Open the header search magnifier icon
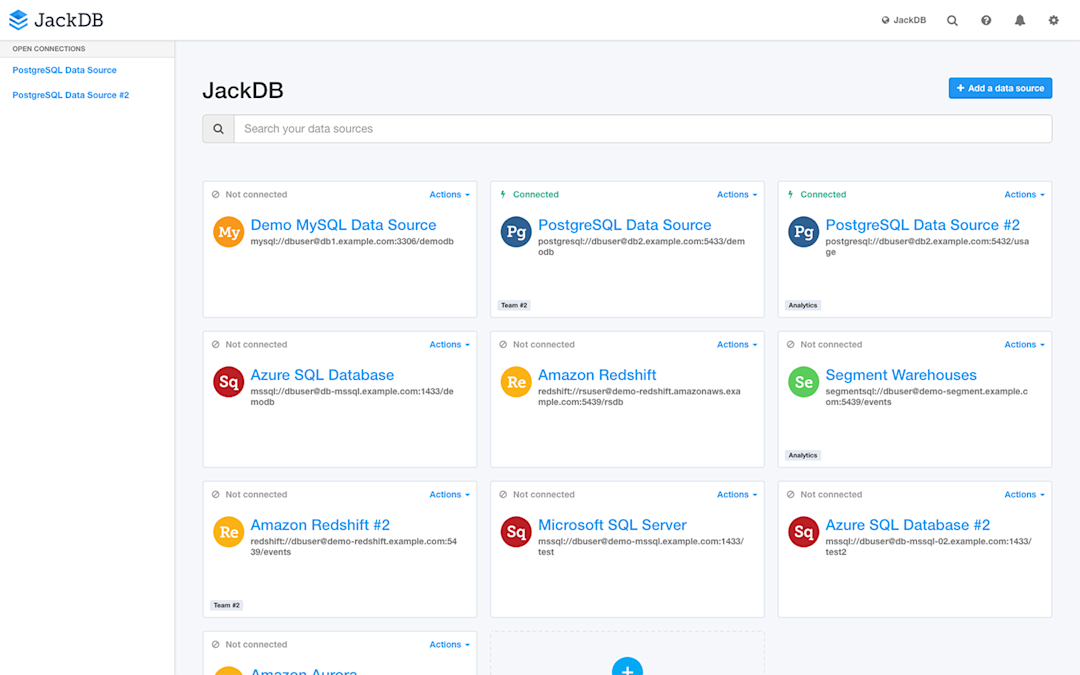Image resolution: width=1080 pixels, height=675 pixels. (x=952, y=21)
